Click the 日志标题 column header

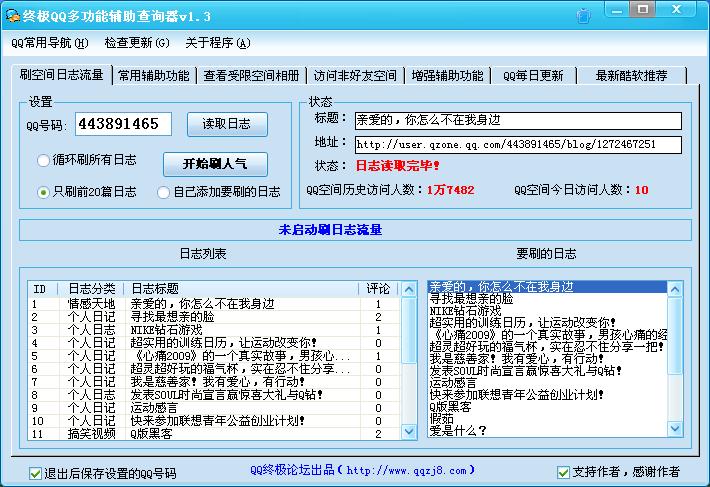coord(241,289)
